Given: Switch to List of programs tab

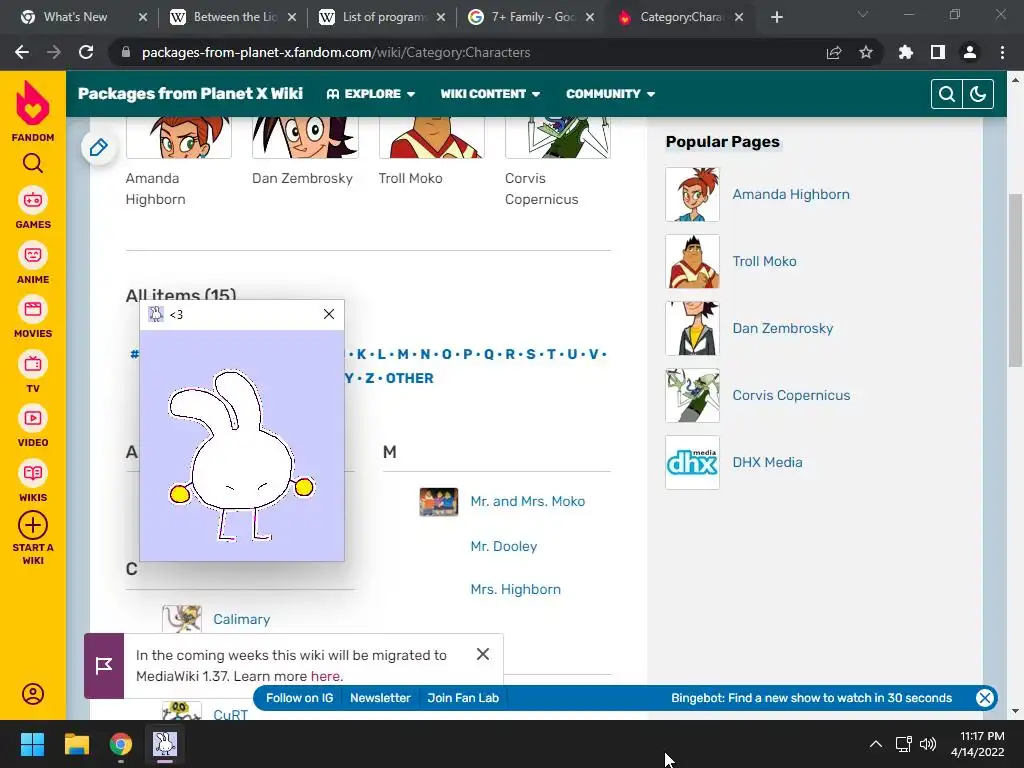Looking at the screenshot, I should coord(383,17).
